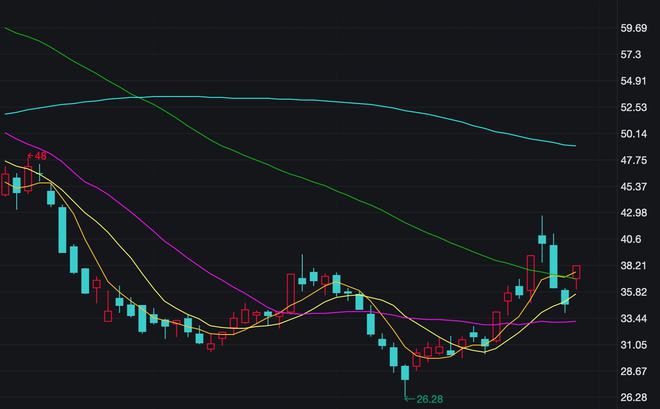Select the lowest cyan candle above 26.28 marker
The height and width of the screenshot is (409, 660).
point(405,372)
